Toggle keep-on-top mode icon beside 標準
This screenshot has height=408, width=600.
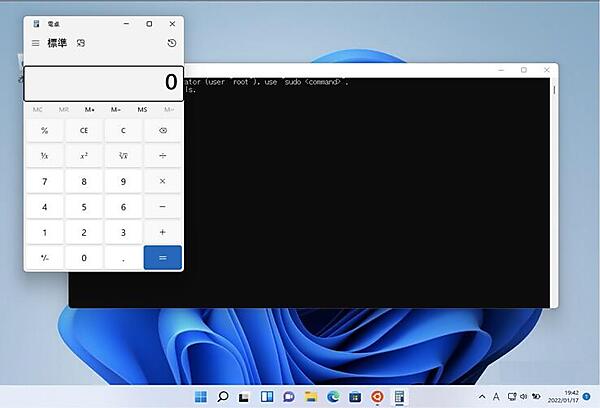click(x=81, y=43)
